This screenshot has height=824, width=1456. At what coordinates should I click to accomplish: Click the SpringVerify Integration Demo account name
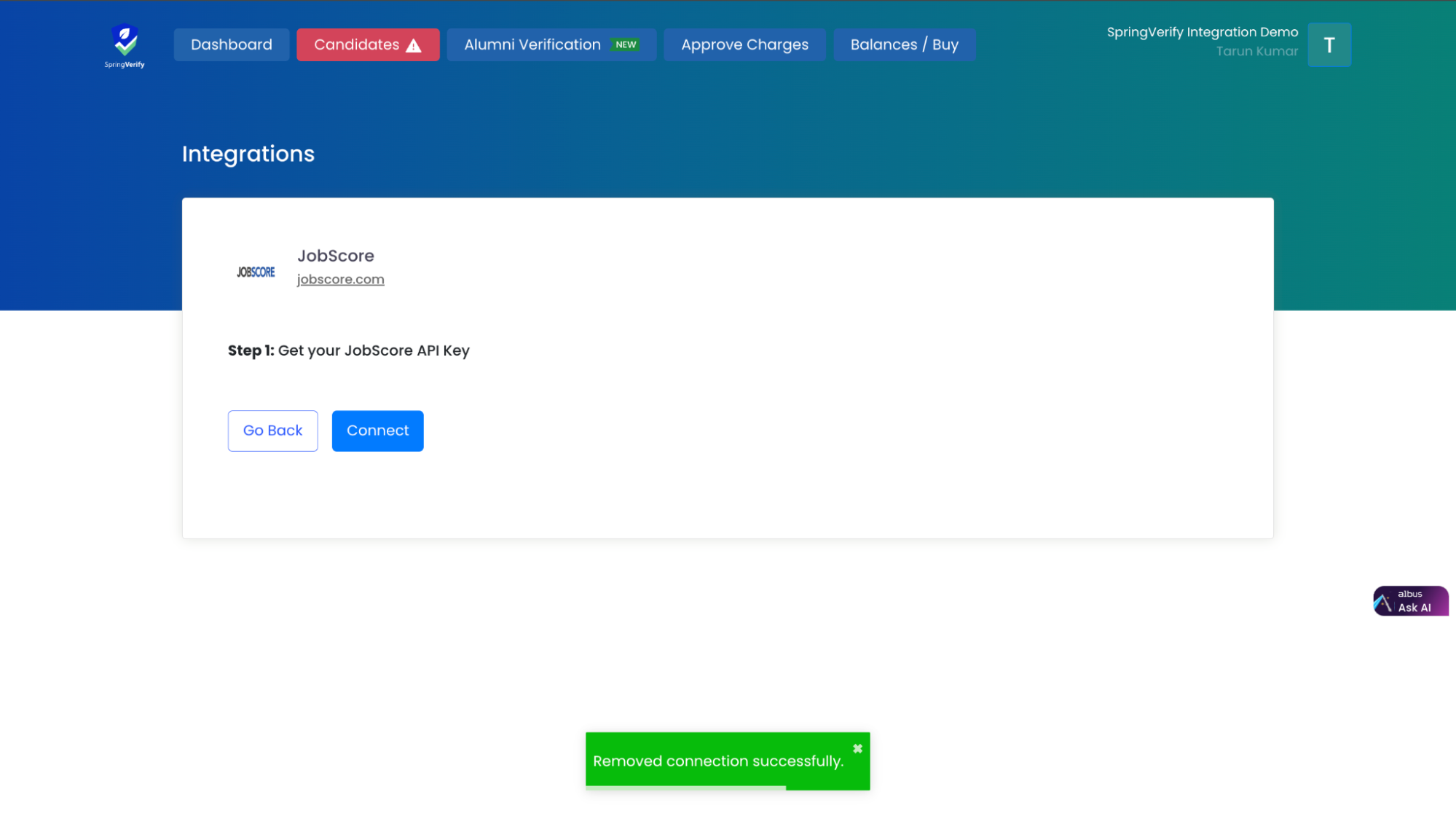point(1202,32)
